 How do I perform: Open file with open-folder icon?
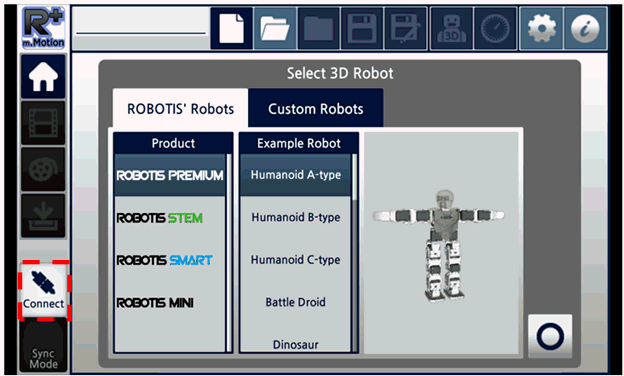tap(275, 28)
